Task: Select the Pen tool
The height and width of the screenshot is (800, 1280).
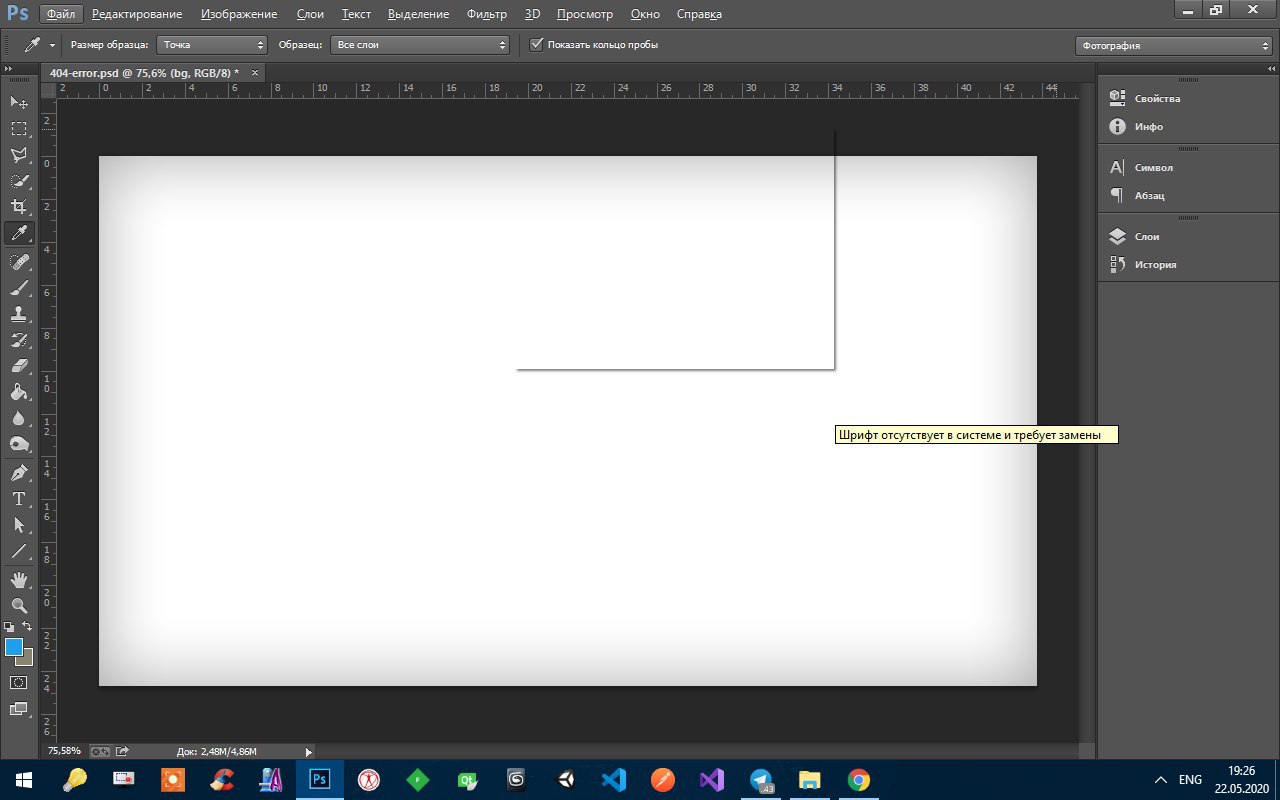Action: pyautogui.click(x=19, y=473)
